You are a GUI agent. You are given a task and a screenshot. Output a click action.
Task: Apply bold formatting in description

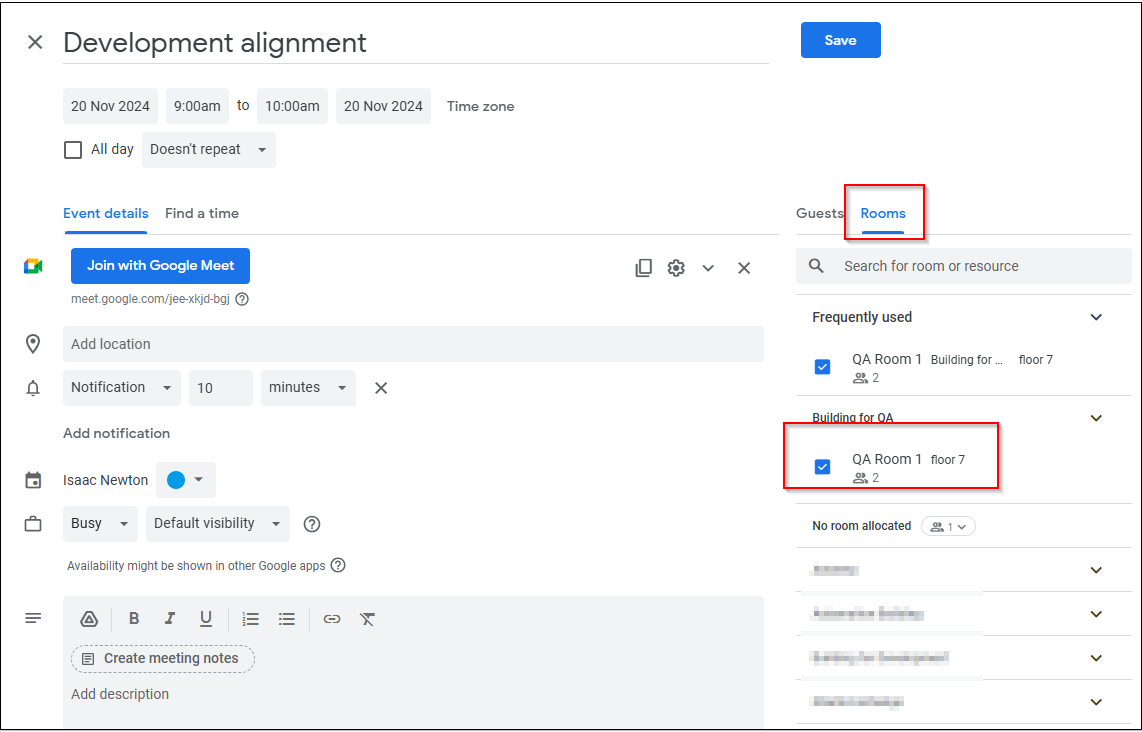(x=134, y=618)
